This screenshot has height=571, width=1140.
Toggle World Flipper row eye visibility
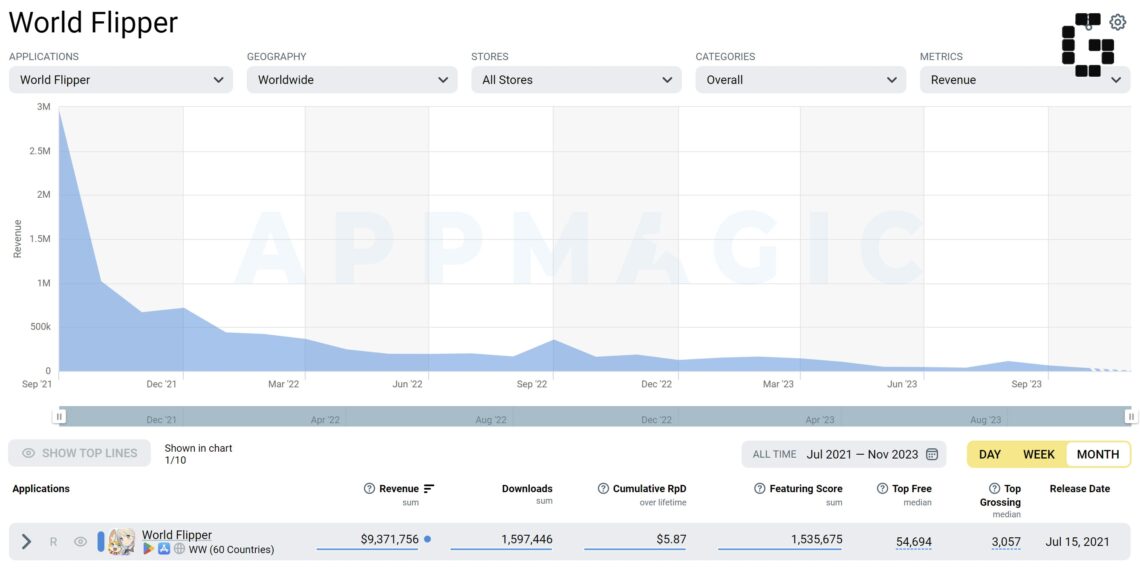(x=80, y=542)
